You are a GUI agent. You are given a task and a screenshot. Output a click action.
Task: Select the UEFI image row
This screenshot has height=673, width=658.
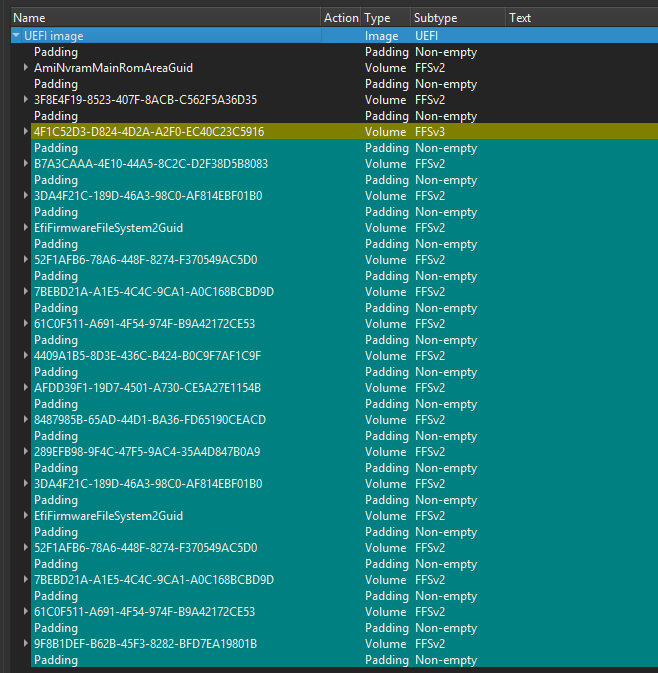(60, 36)
